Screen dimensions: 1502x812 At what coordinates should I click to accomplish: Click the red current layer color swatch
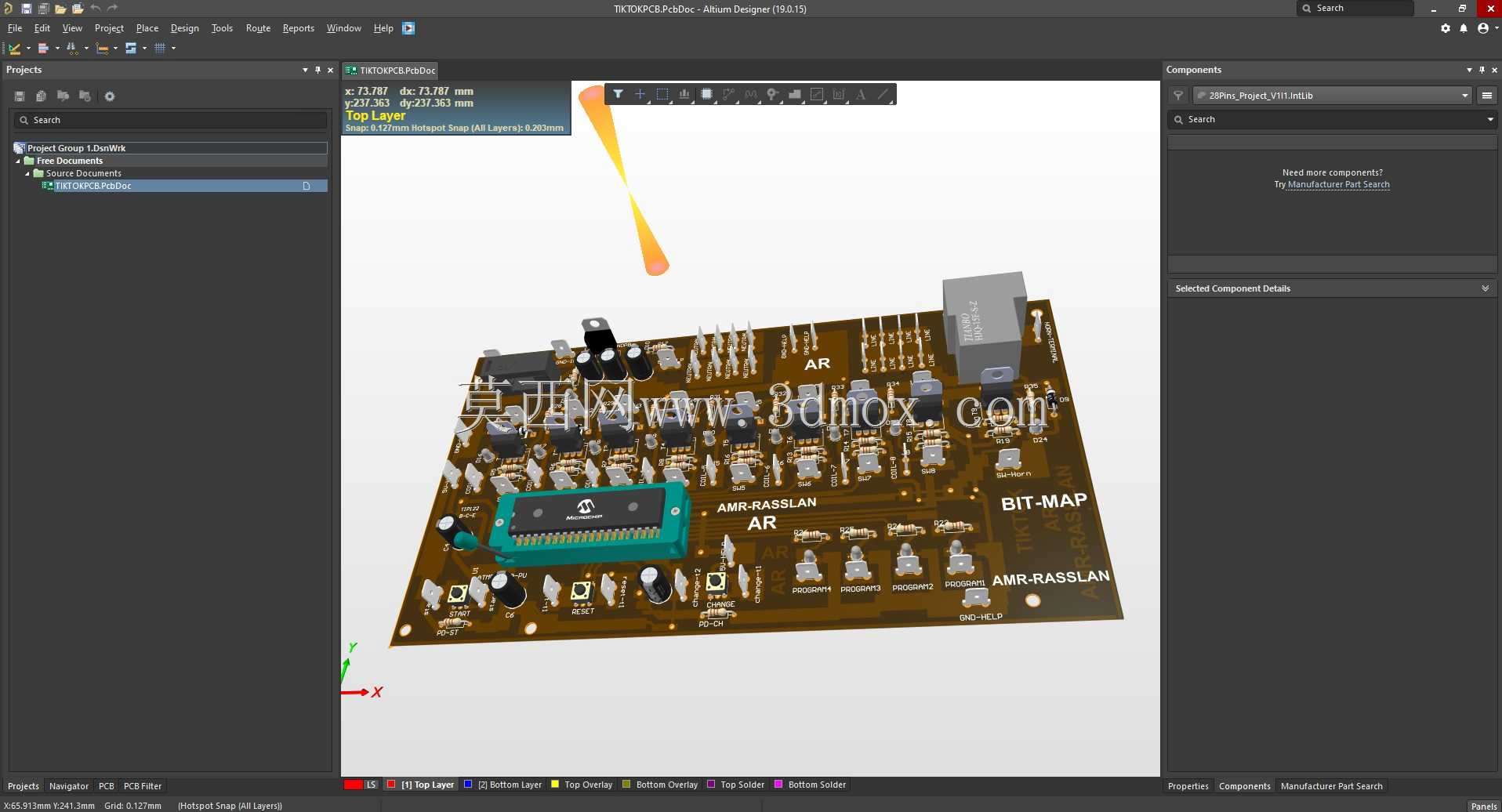(354, 785)
